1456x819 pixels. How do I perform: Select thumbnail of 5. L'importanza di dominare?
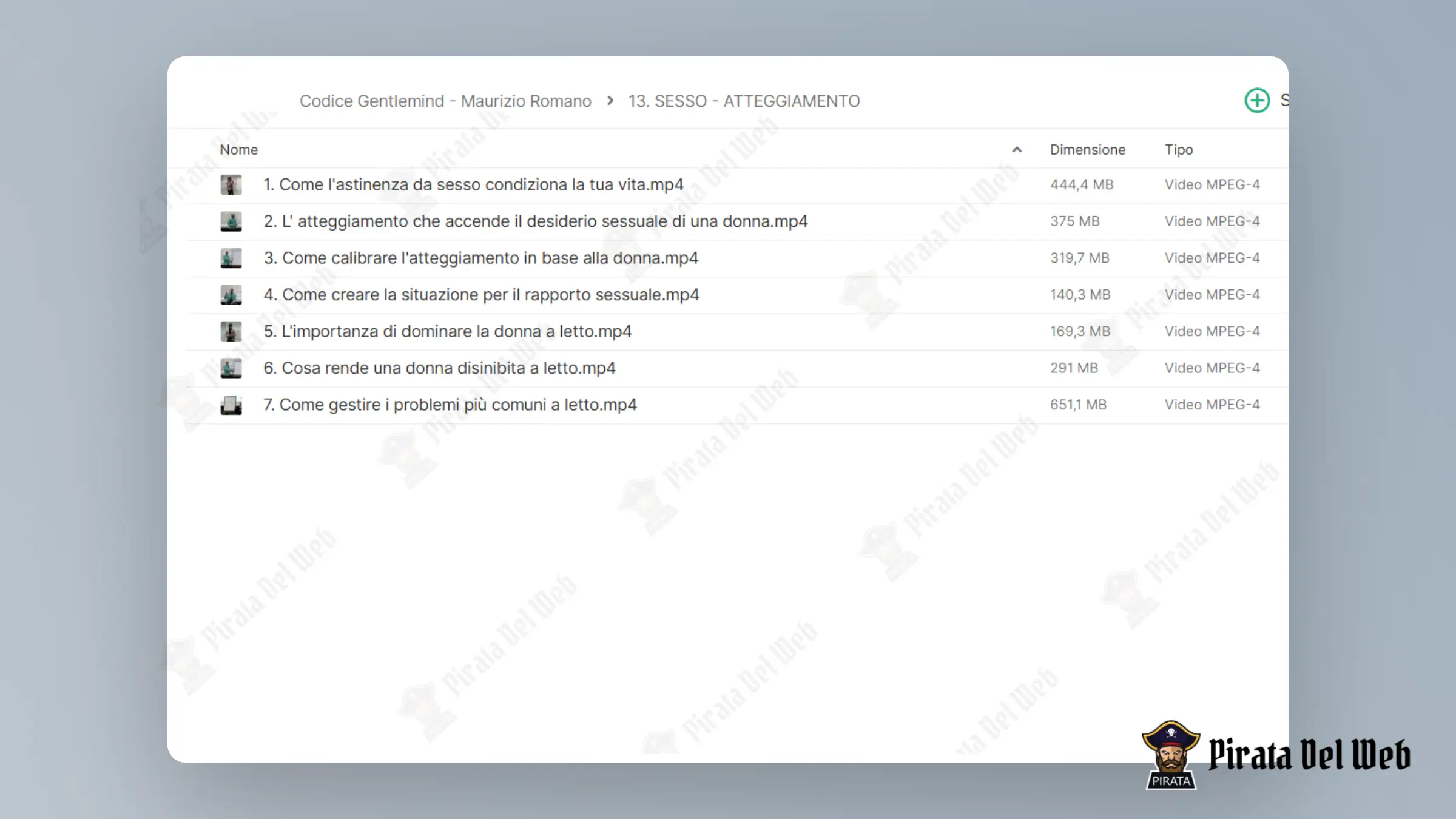click(x=231, y=331)
